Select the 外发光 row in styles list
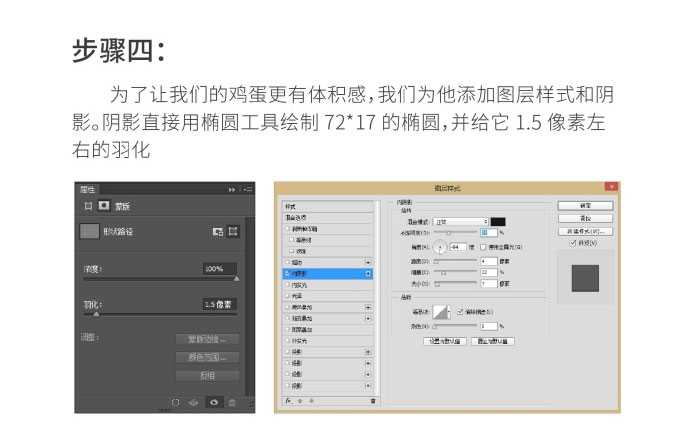690x444 pixels. (328, 341)
